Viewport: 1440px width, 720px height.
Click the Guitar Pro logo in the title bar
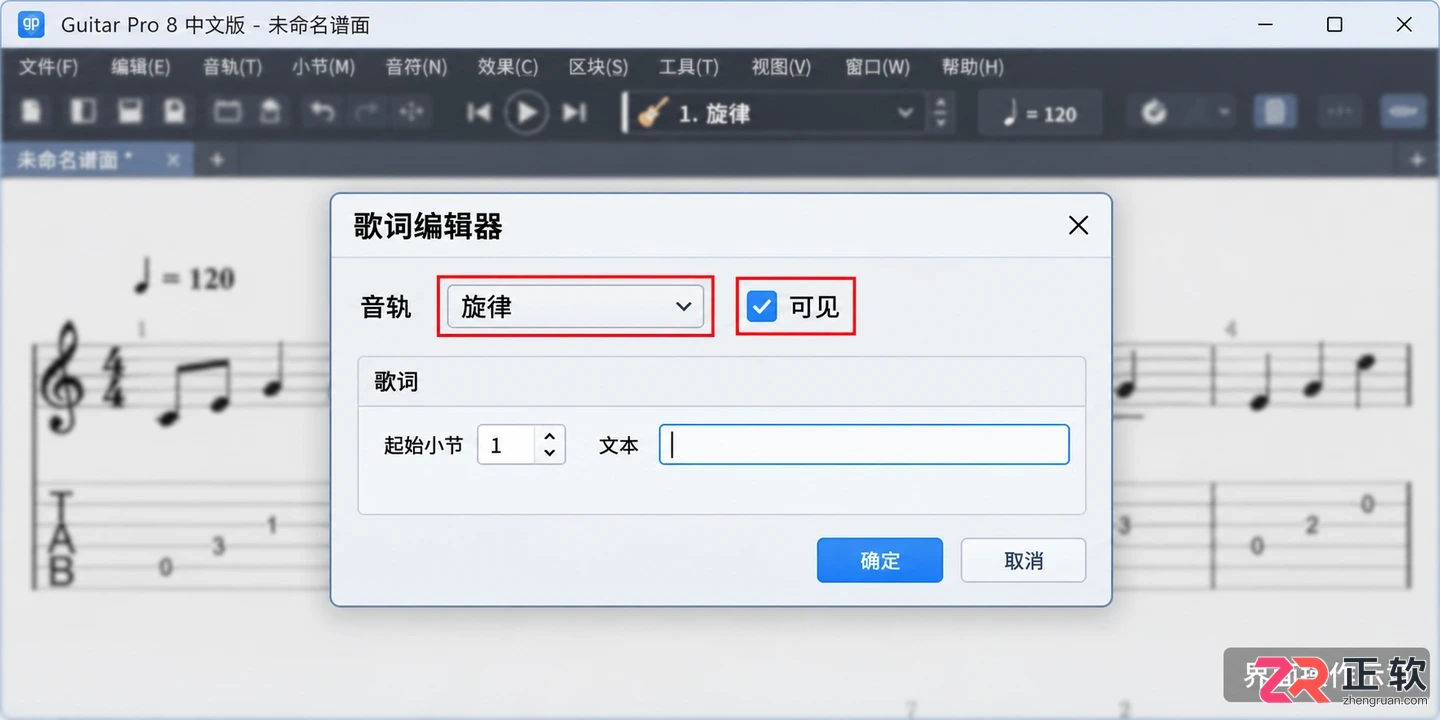click(31, 24)
